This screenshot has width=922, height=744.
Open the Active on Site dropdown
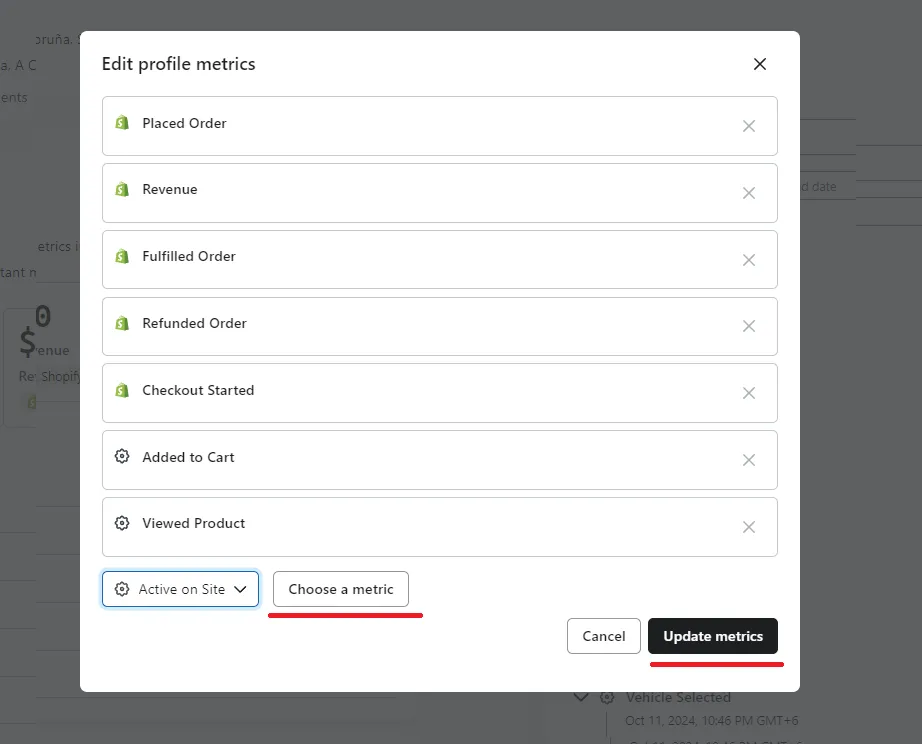[x=180, y=589]
